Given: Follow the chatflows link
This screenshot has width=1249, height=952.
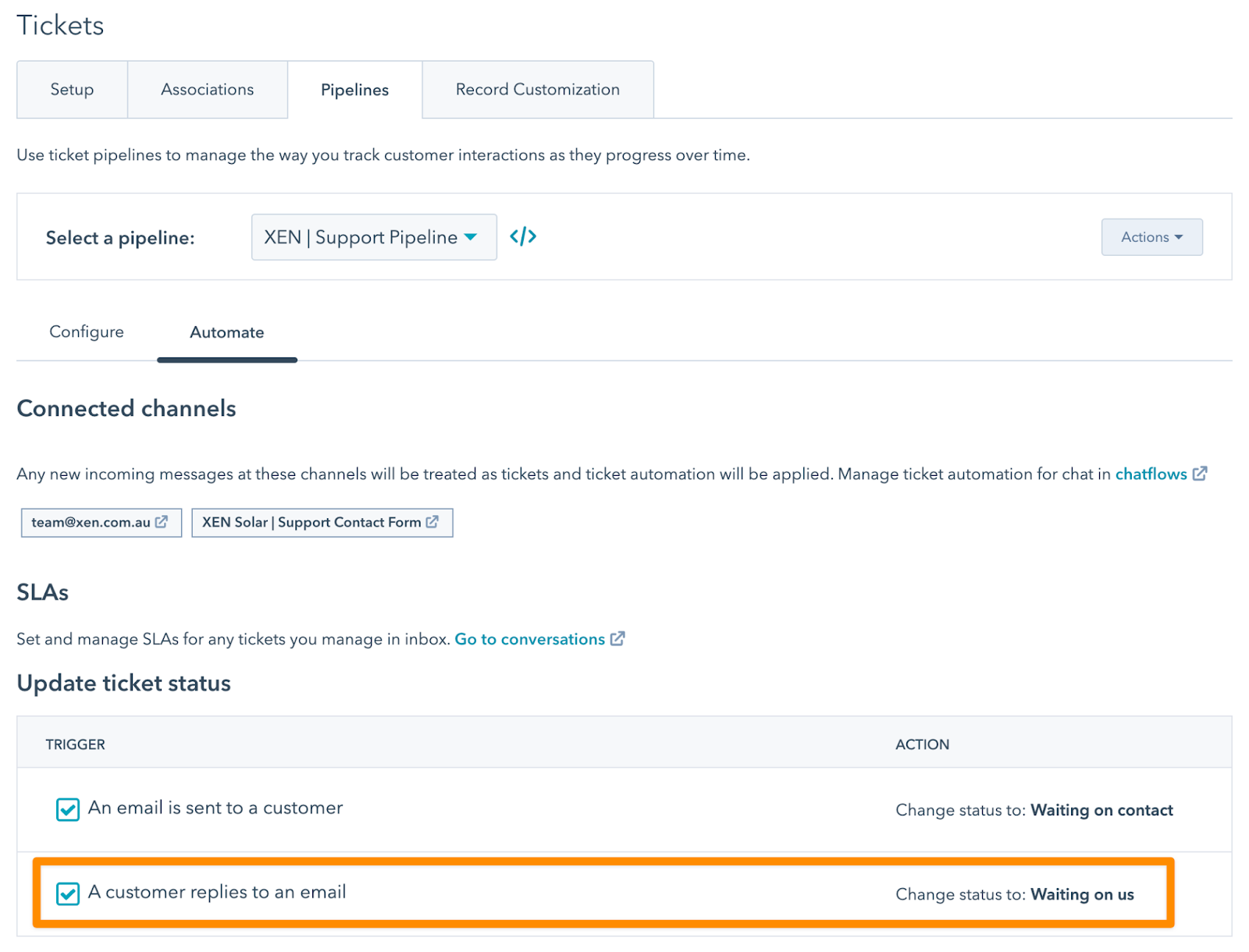Looking at the screenshot, I should tap(1151, 474).
